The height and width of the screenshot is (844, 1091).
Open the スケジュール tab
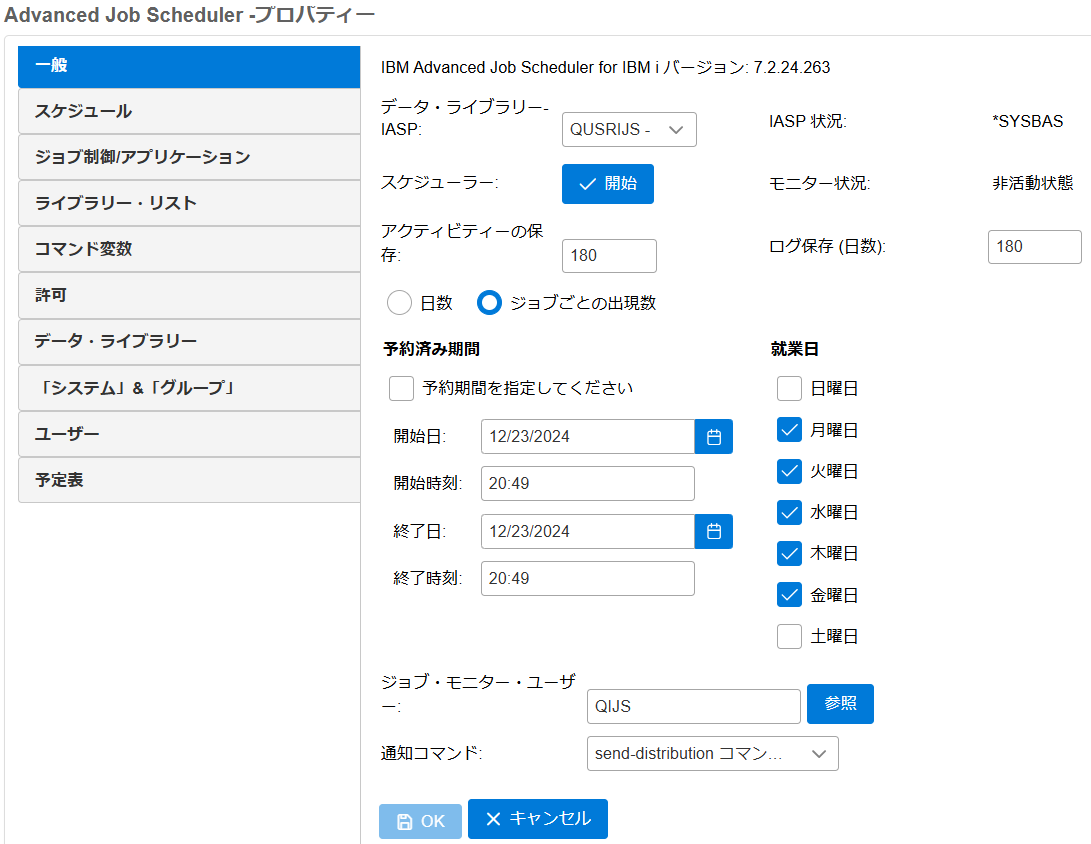coord(189,111)
